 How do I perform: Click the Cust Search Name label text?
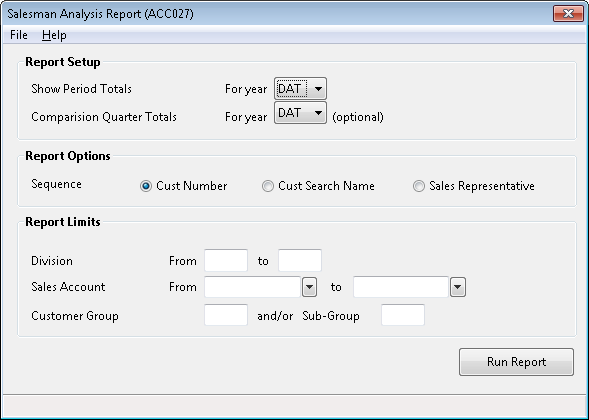326,186
